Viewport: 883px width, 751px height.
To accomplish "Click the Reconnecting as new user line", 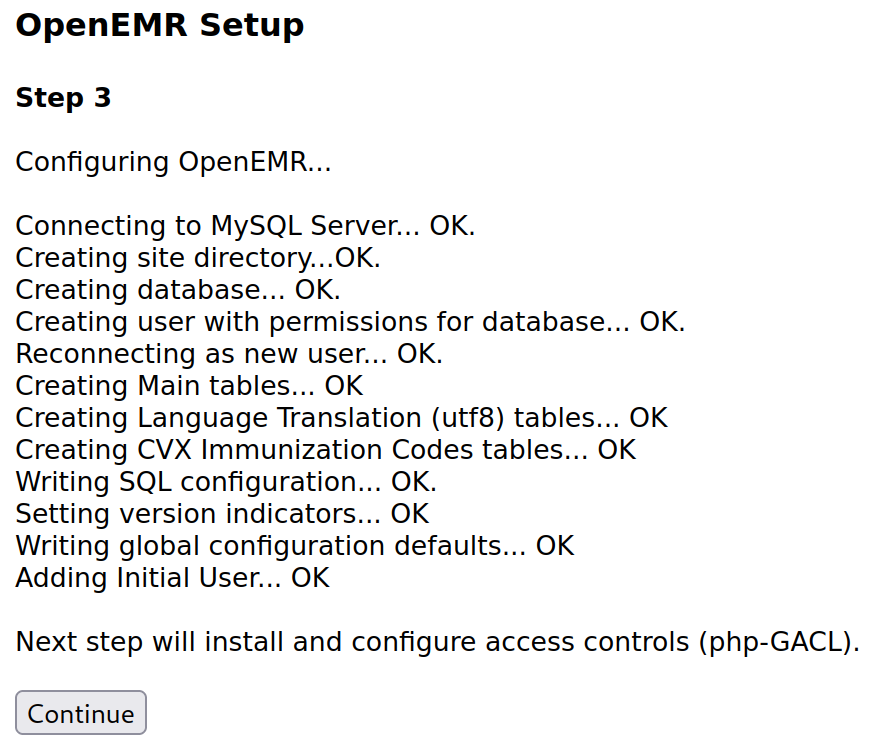I will [x=229, y=354].
